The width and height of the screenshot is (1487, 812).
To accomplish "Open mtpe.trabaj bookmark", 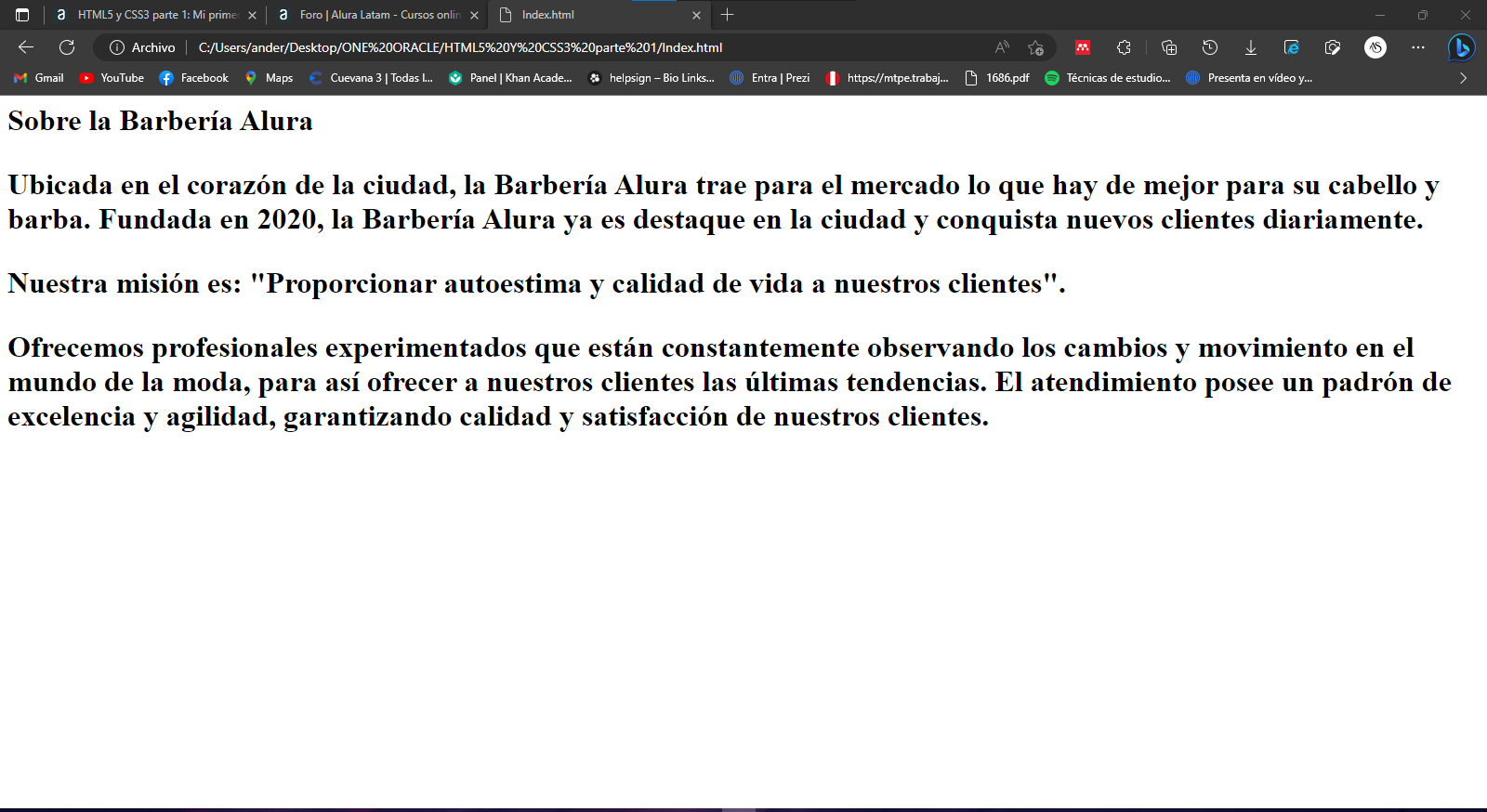I will pyautogui.click(x=888, y=78).
